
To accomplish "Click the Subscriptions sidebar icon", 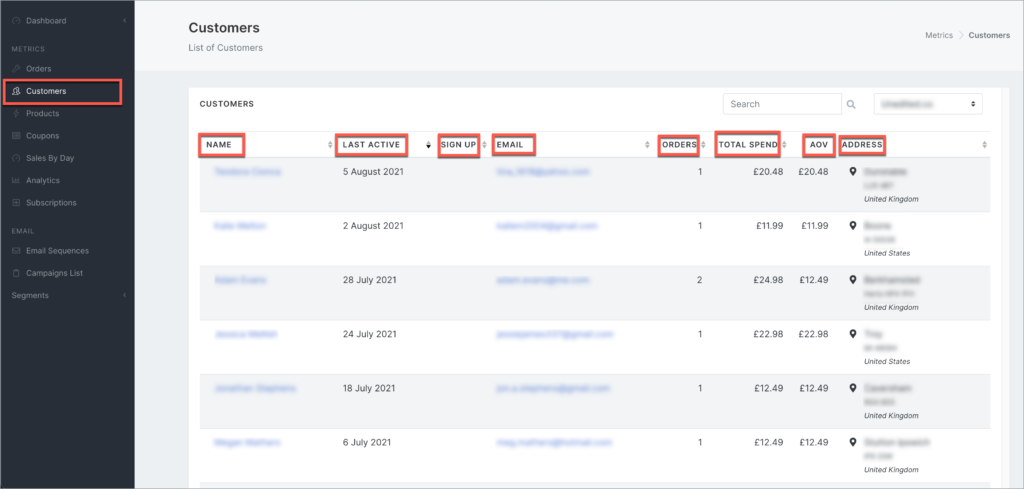I will pos(16,203).
